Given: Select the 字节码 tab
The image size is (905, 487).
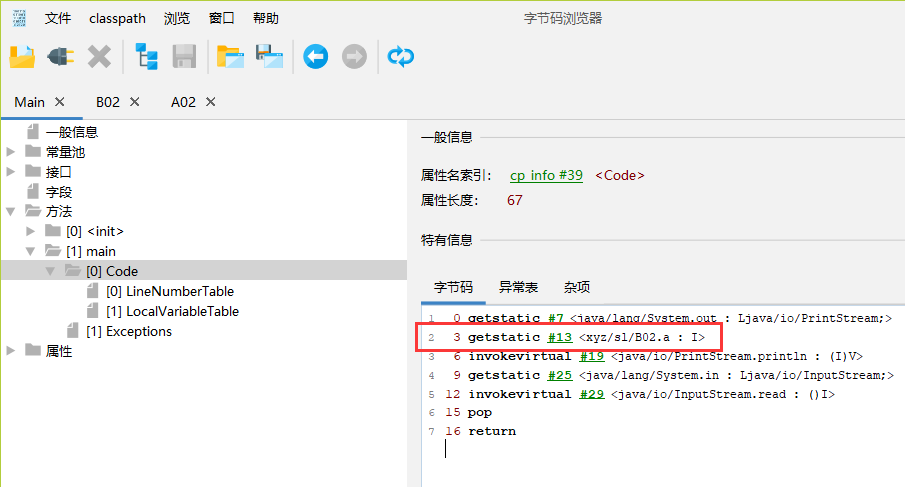Looking at the screenshot, I should [453, 287].
